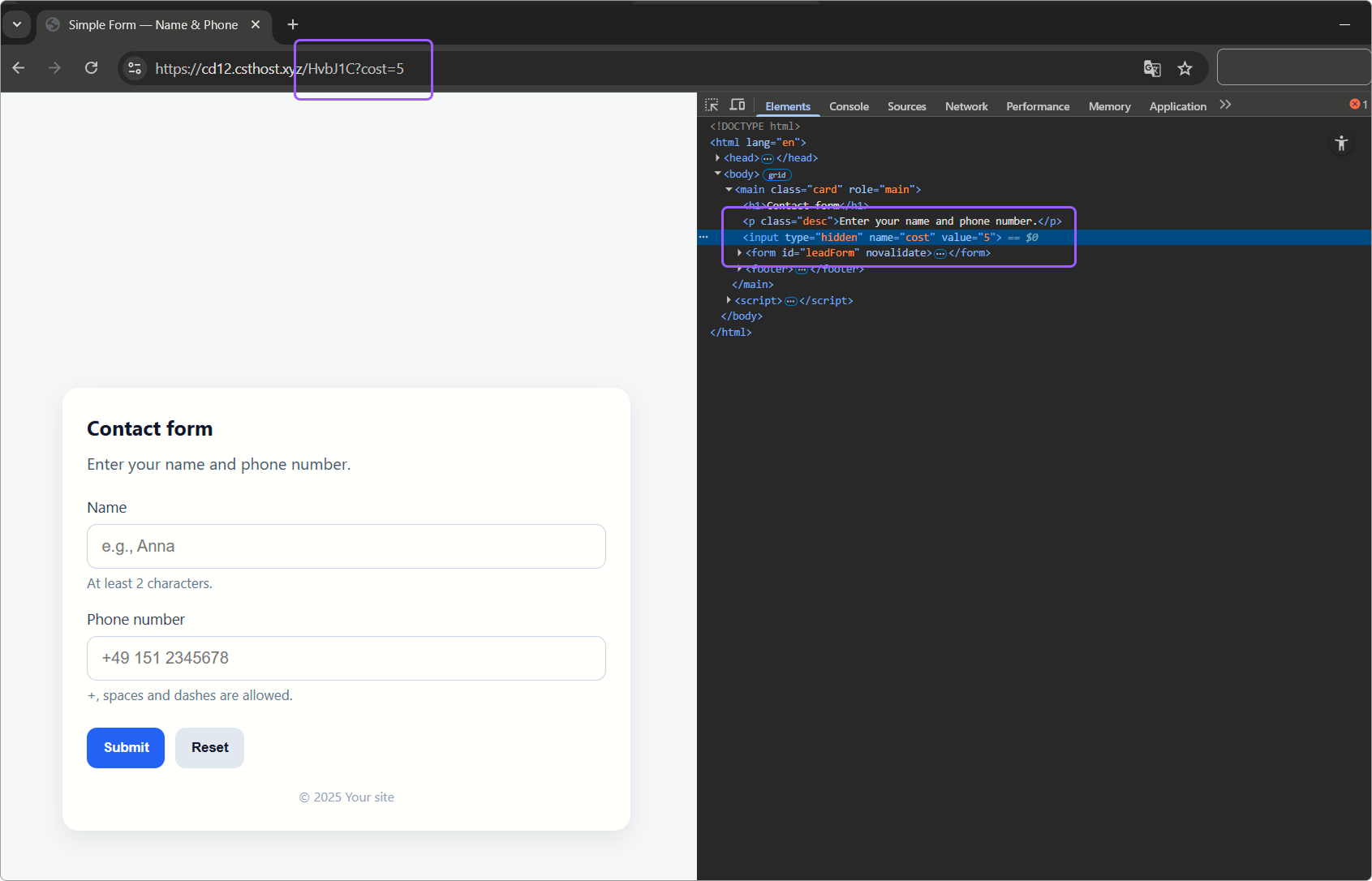Expand the head element node
The image size is (1372, 881).
tap(718, 158)
